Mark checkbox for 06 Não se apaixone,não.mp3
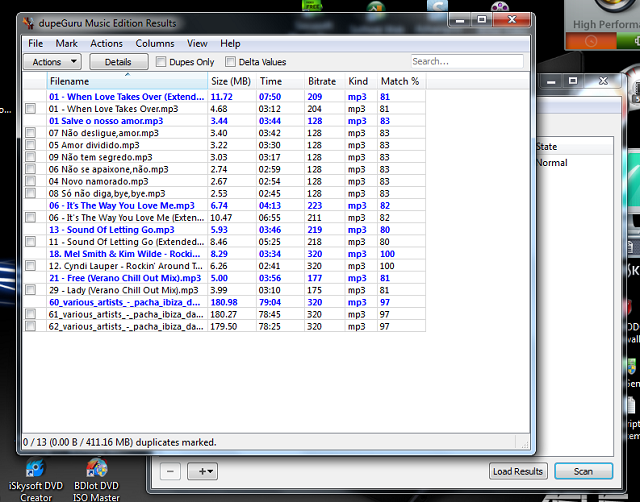 pyautogui.click(x=31, y=169)
